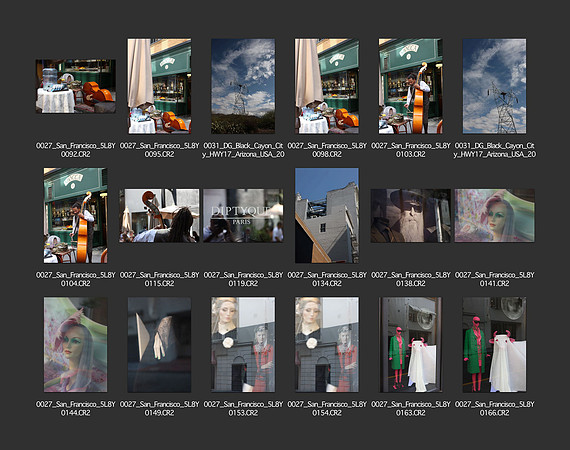This screenshot has width=570, height=450.
Task: Select the 0104.CR2 double bass musician thumbnail
Action: pyautogui.click(x=76, y=216)
